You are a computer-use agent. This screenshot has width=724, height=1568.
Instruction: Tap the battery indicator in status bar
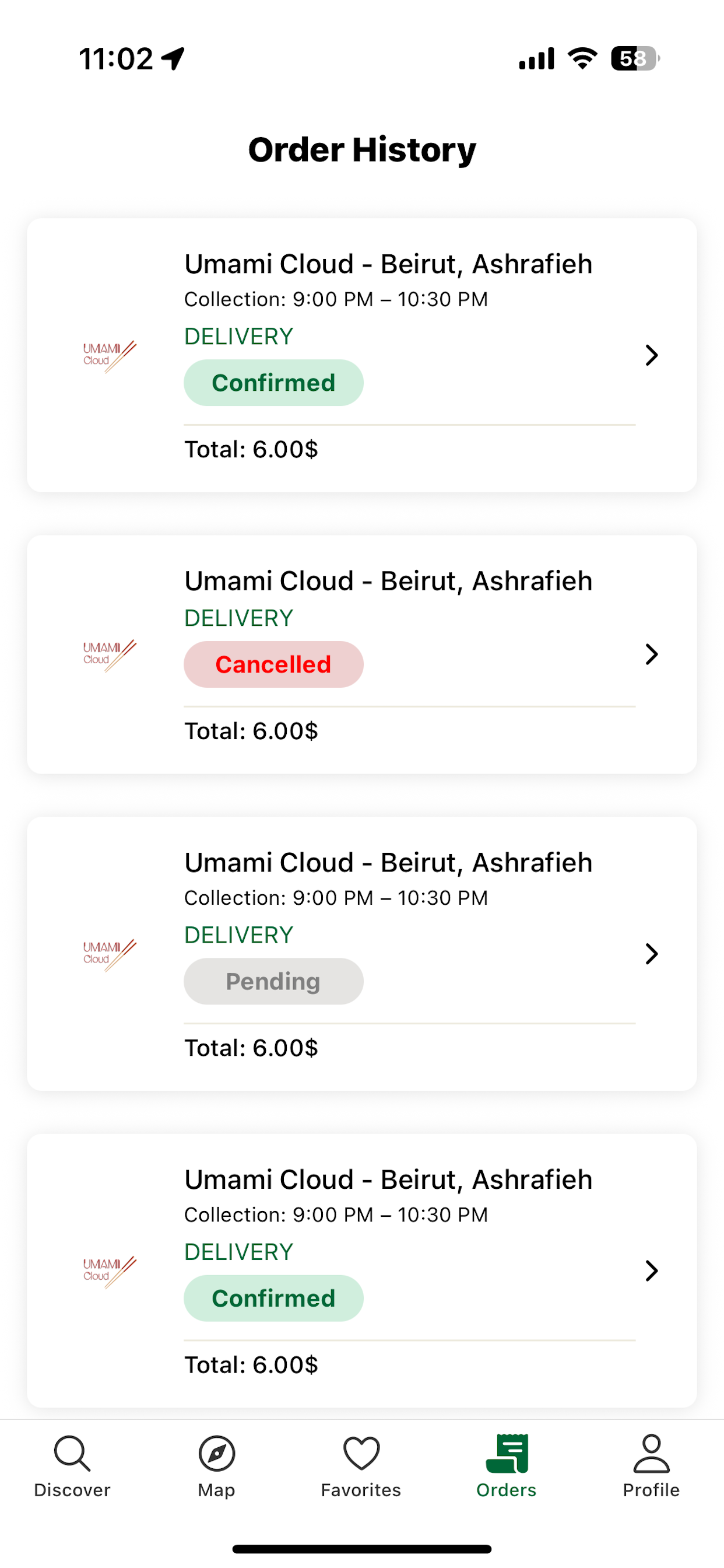point(635,58)
